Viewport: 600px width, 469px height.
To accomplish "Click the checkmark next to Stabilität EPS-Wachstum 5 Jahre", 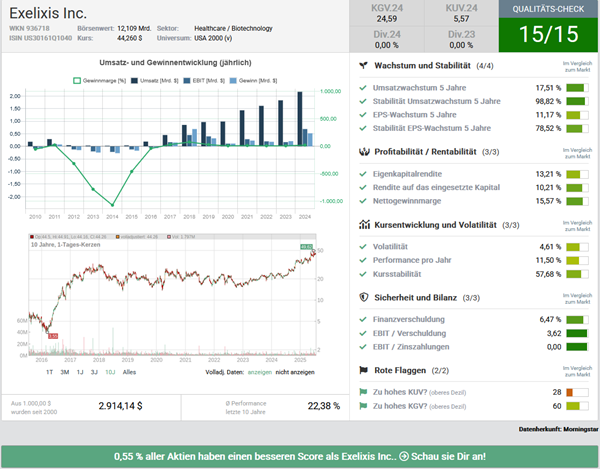I will point(363,128).
